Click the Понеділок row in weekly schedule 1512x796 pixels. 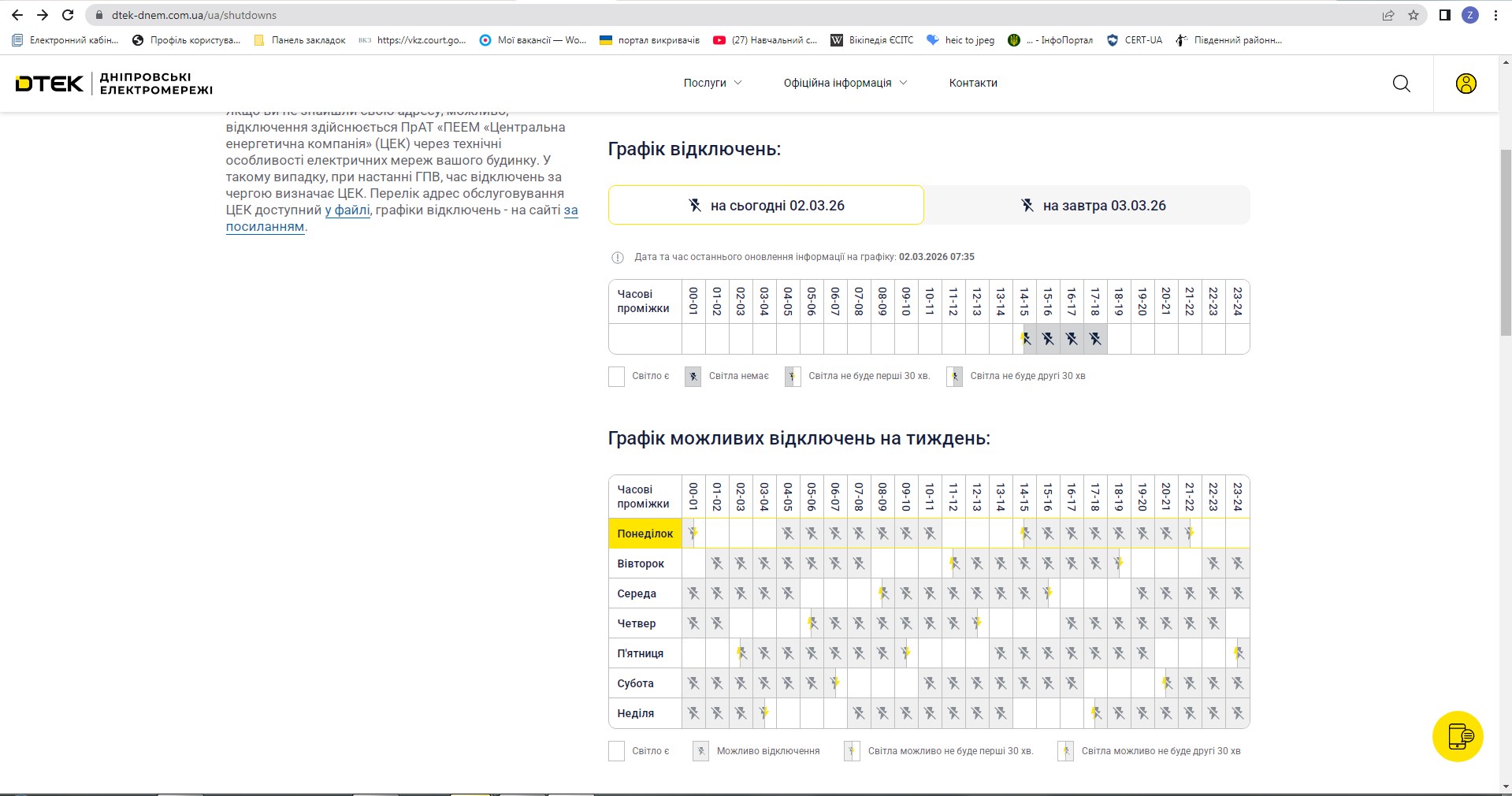pos(645,534)
